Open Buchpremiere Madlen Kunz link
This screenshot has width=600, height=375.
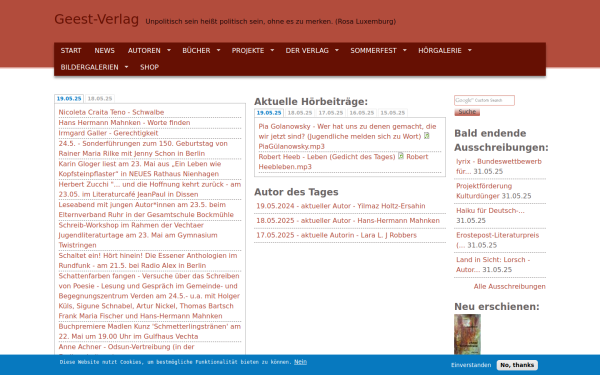click(150, 331)
